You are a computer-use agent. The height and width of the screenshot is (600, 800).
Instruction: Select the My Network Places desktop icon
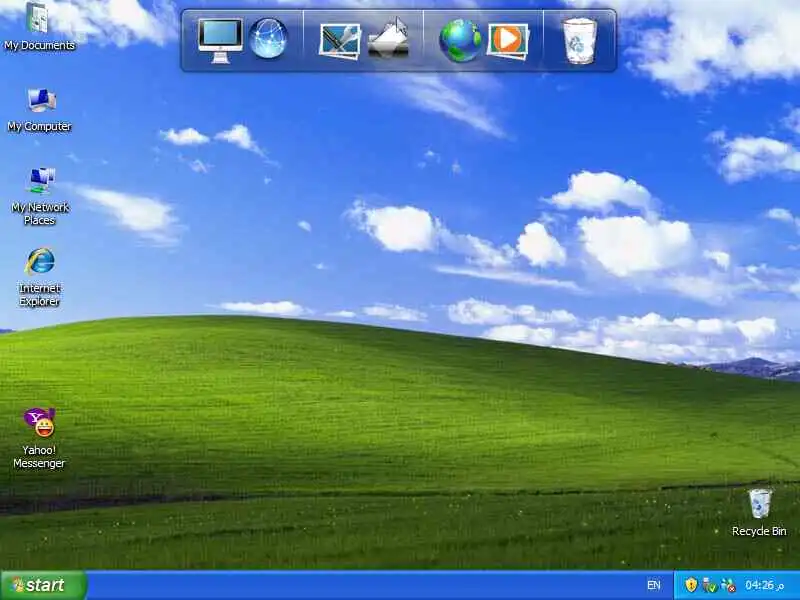click(x=40, y=196)
